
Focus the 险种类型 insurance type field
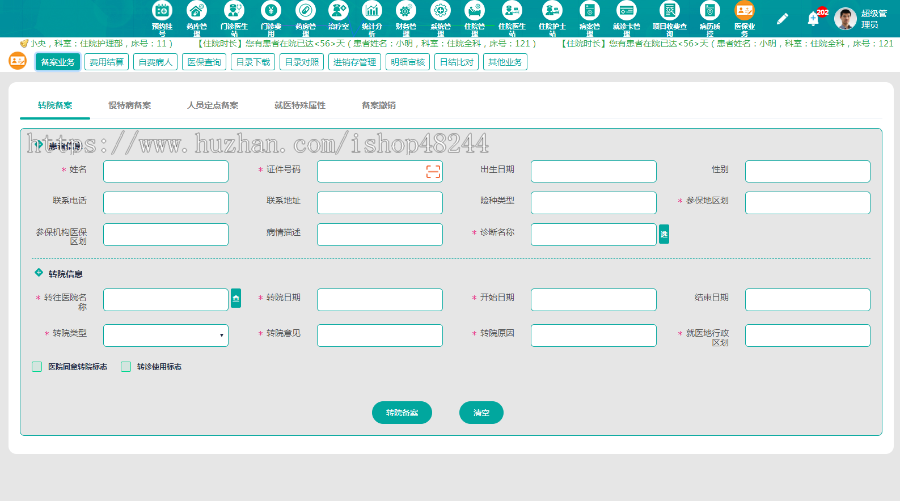pos(593,203)
